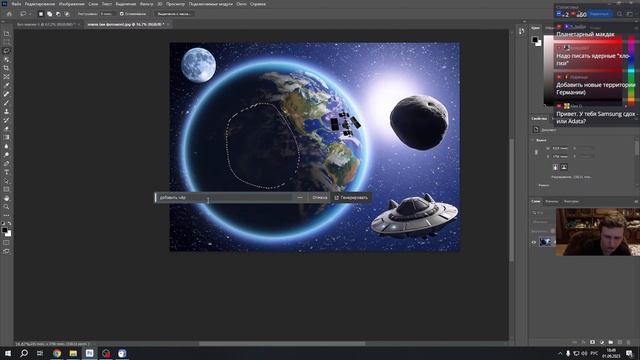This screenshot has height=360, width=640.
Task: Open the edit toolbar three-dots button
Action: coord(7,215)
